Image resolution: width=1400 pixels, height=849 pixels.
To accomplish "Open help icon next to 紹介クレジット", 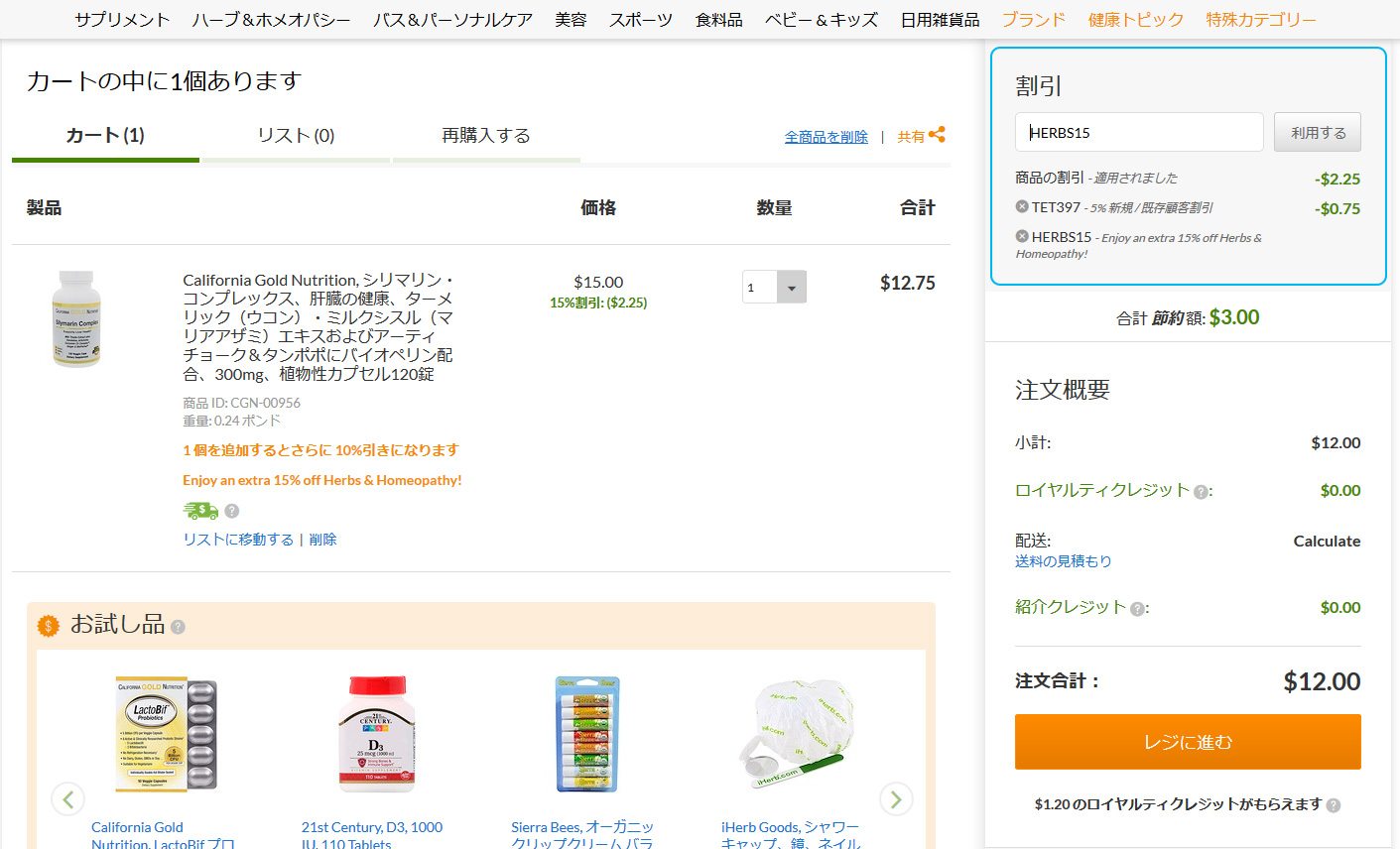I will pos(1137,609).
